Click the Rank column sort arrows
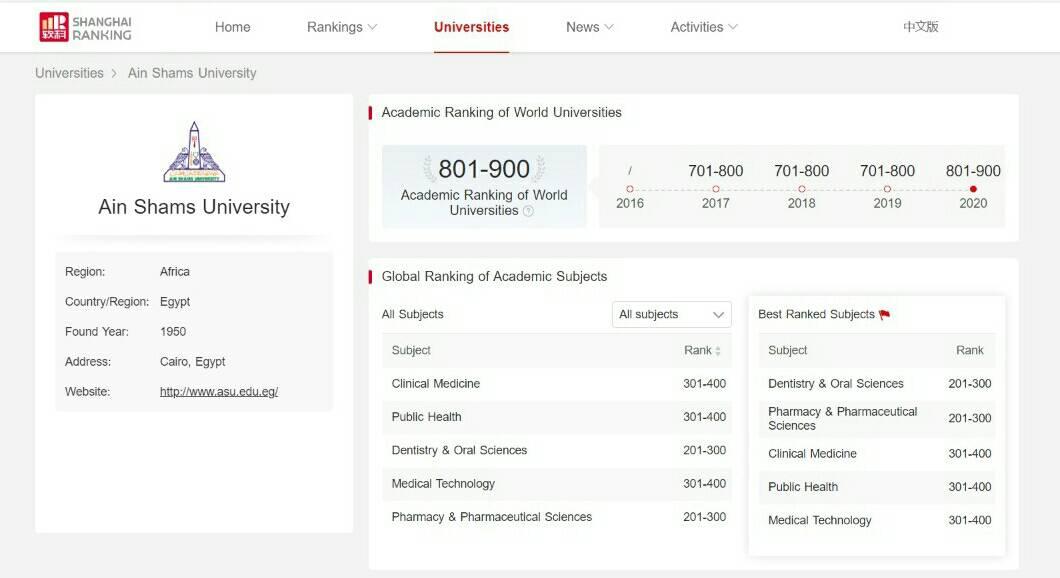Screen dimensions: 1060x578 click(x=718, y=351)
